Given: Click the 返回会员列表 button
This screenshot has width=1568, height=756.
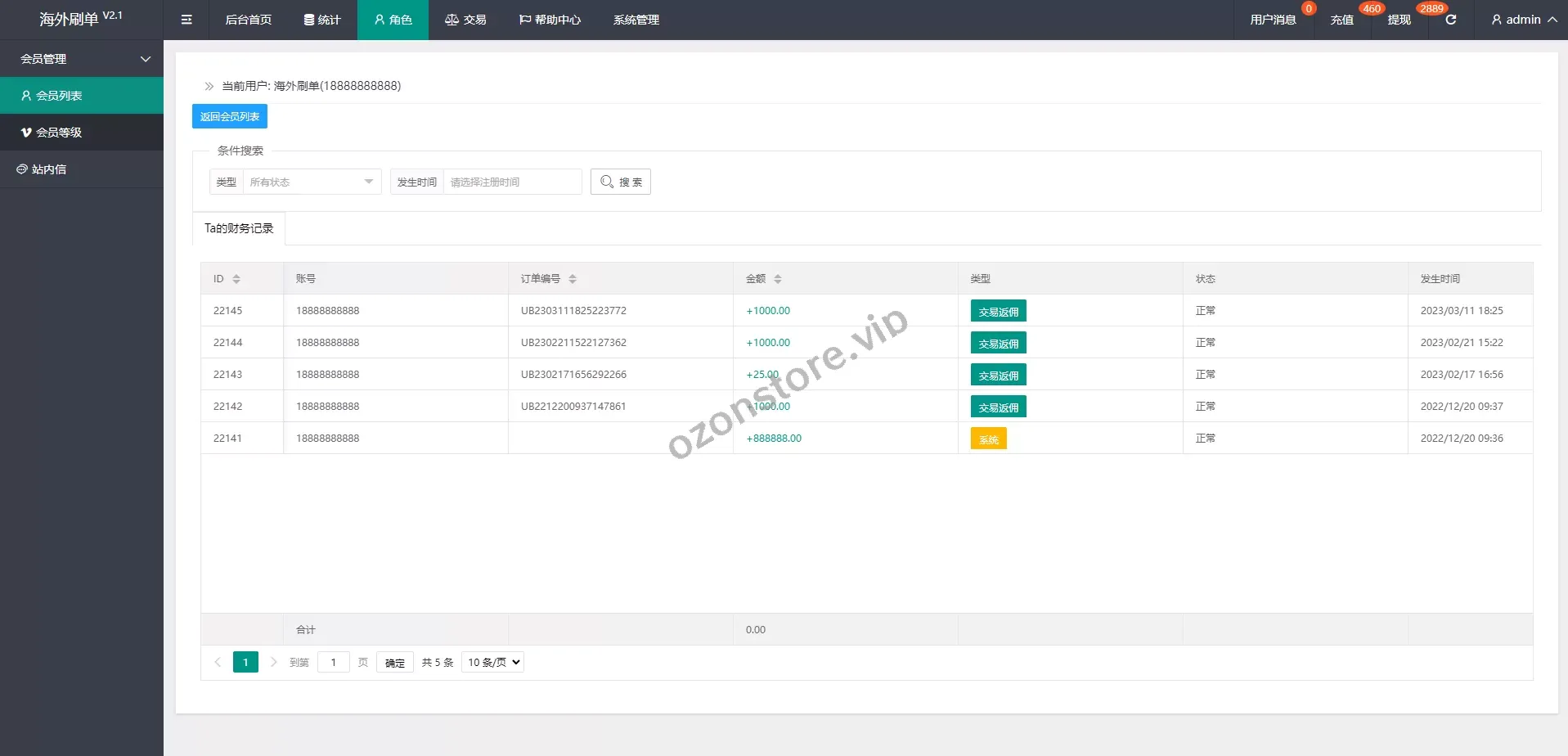Looking at the screenshot, I should coord(230,116).
